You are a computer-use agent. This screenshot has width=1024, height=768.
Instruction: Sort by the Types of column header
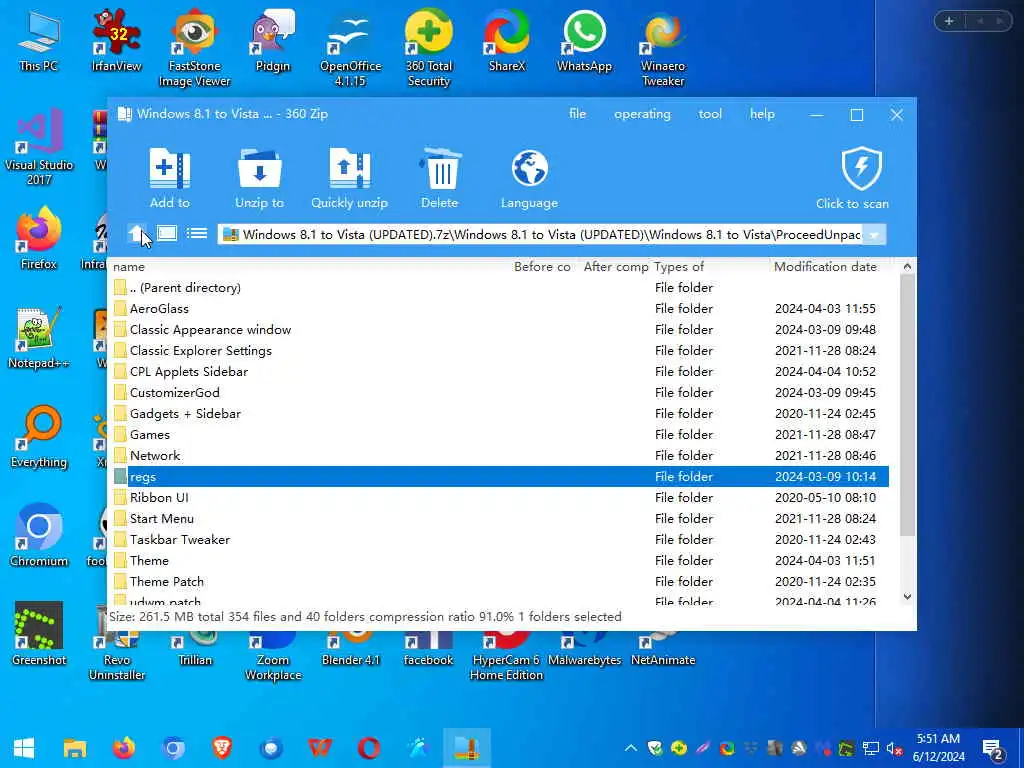point(679,266)
